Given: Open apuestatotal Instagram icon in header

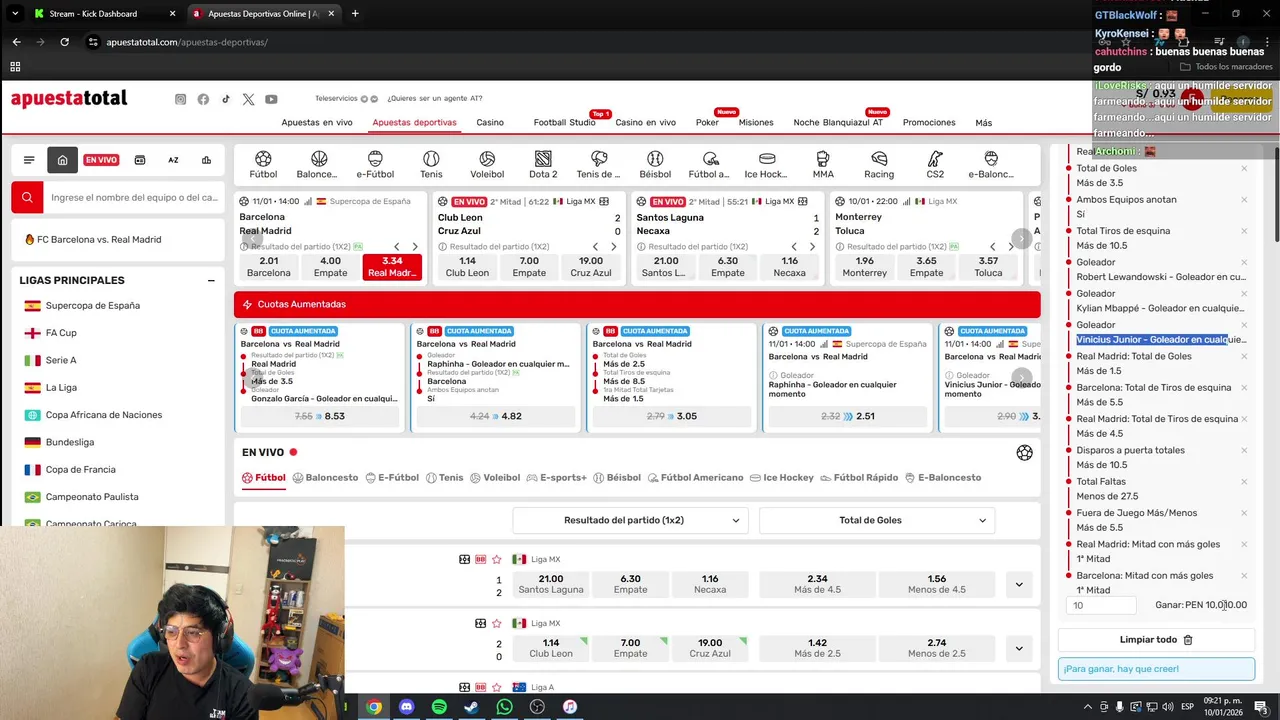Looking at the screenshot, I should coord(180,99).
